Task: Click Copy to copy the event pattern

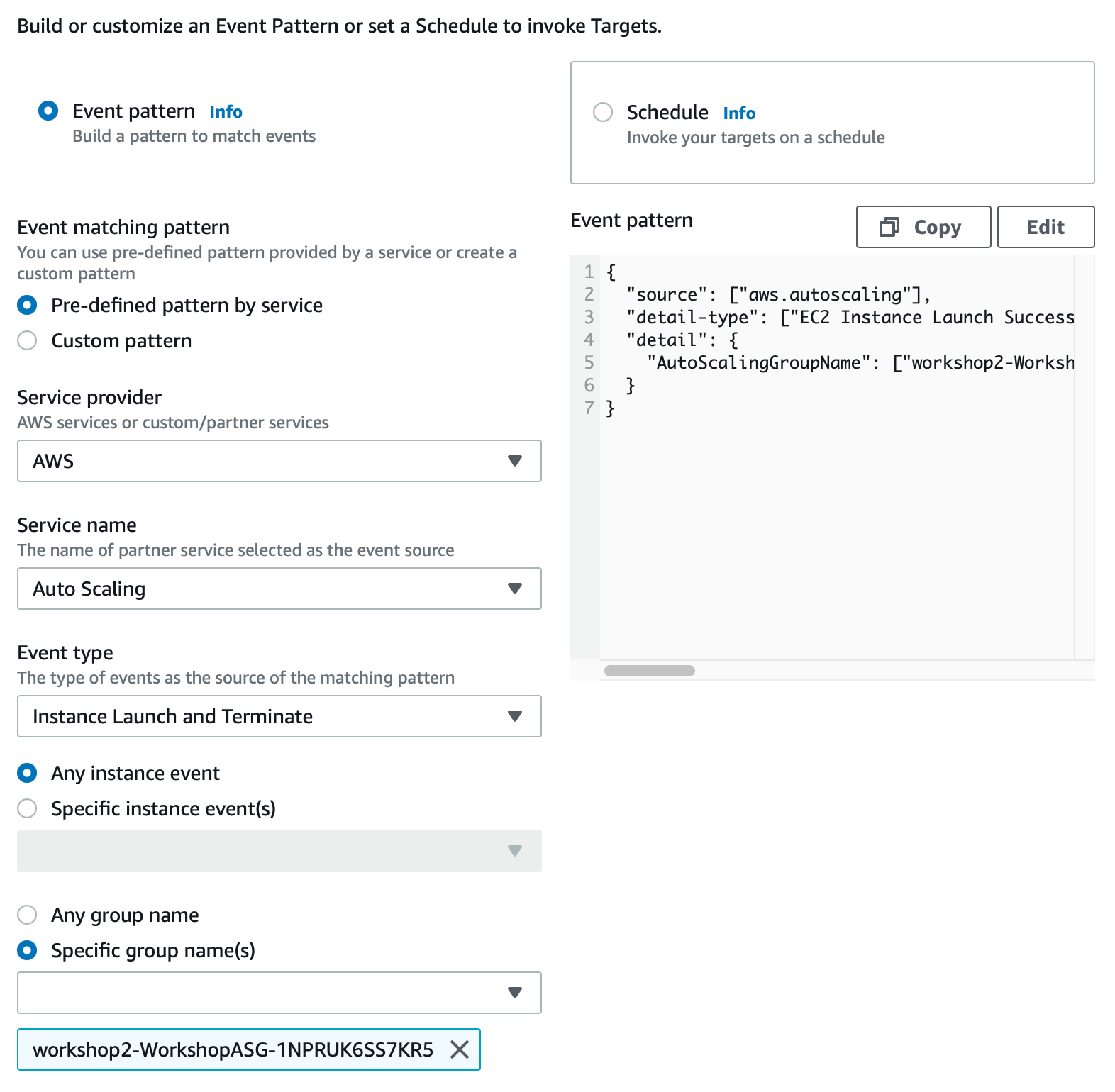Action: [x=923, y=227]
